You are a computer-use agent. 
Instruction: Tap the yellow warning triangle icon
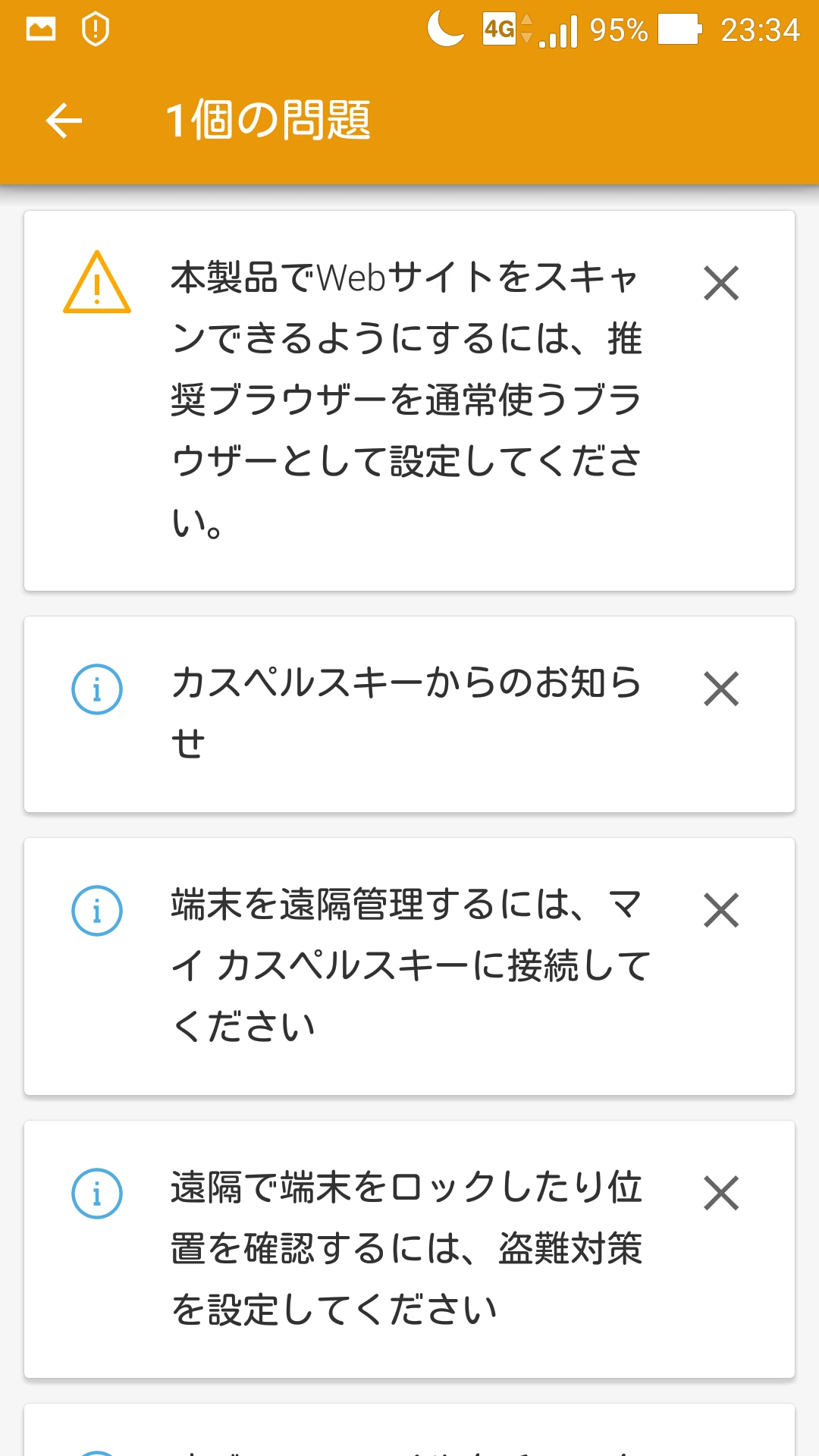click(x=97, y=284)
